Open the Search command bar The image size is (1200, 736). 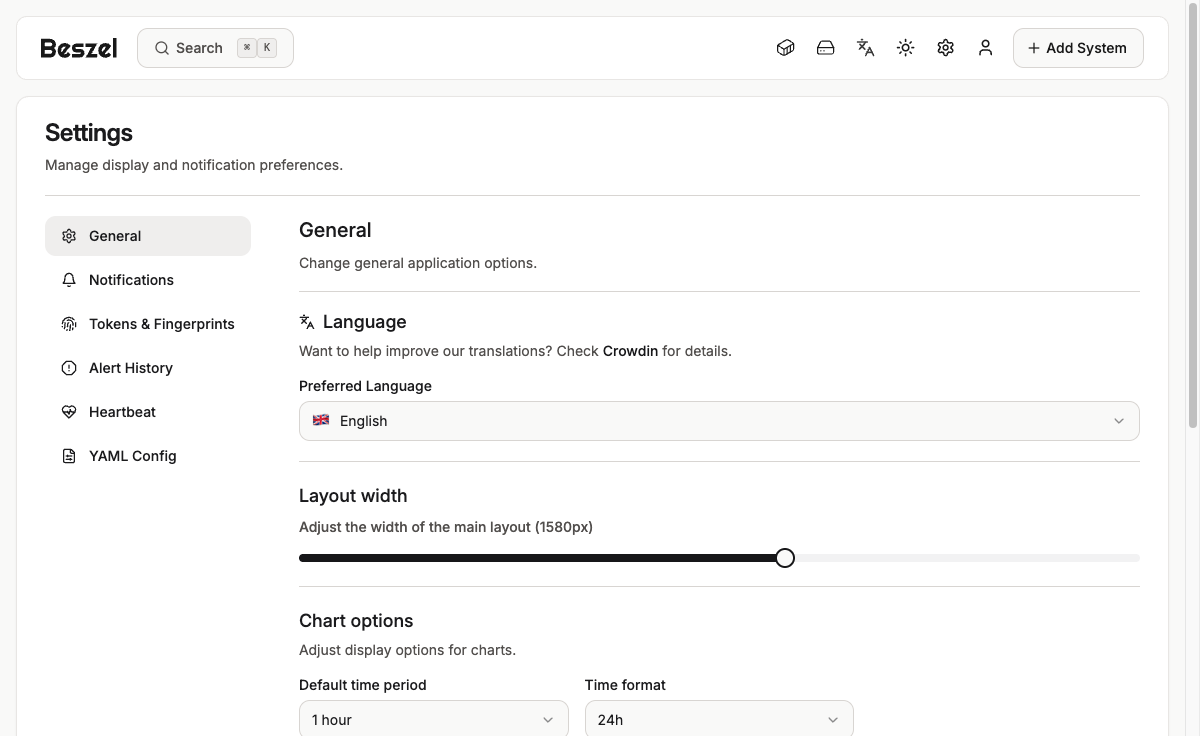[215, 48]
